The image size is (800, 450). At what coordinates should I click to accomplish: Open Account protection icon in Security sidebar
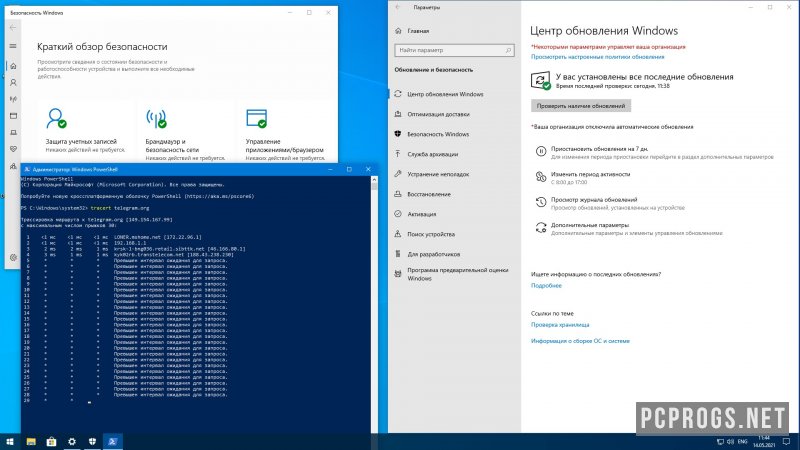(x=13, y=82)
